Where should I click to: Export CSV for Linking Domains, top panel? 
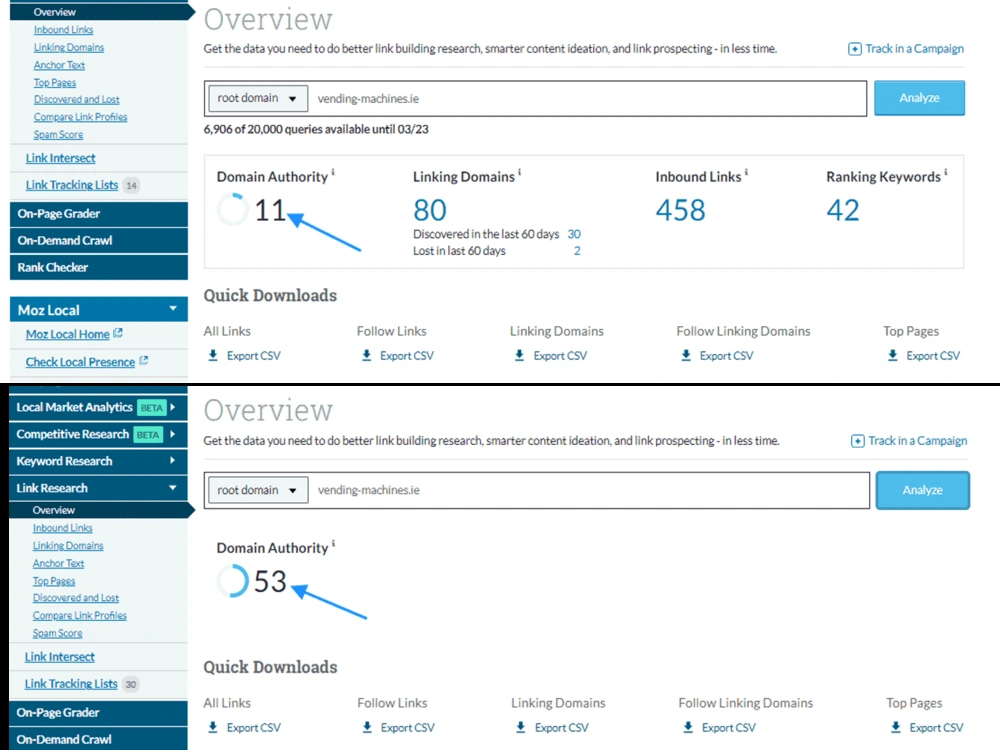(560, 356)
